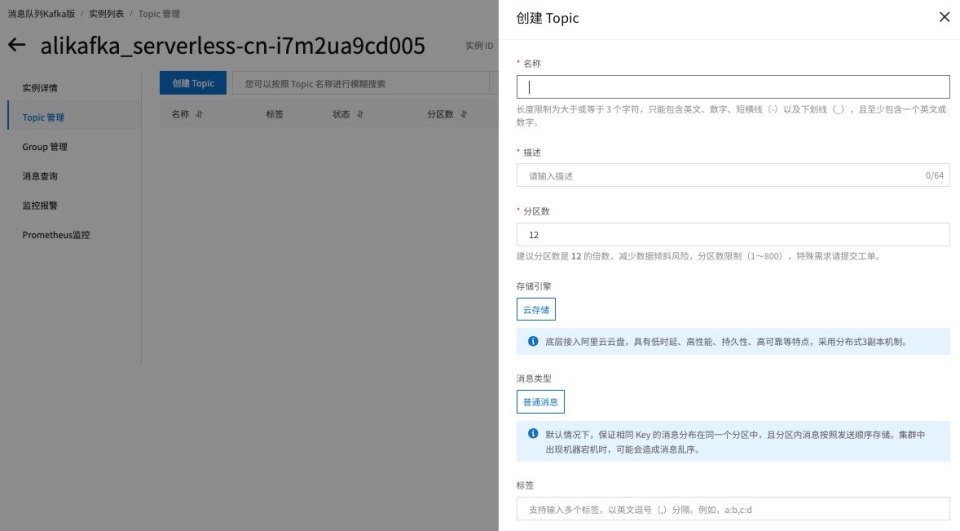Open 监控报警 from the sidebar
Screen dimensions: 960x531
point(40,205)
